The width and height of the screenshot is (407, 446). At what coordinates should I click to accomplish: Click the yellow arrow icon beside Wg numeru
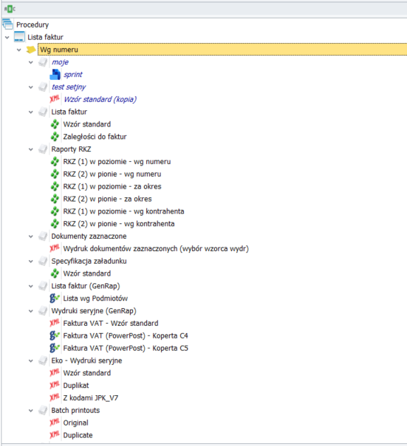(31, 50)
